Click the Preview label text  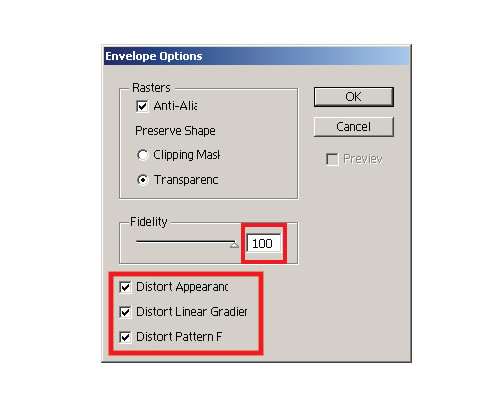[363, 159]
